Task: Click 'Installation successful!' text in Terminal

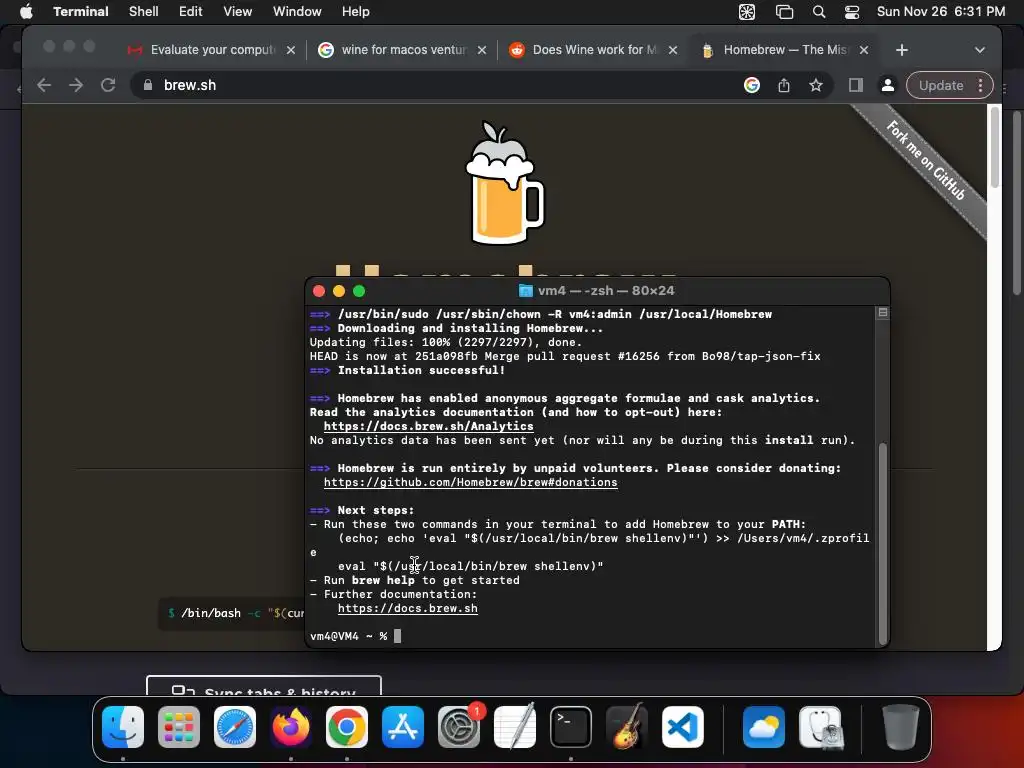Action: tap(421, 370)
